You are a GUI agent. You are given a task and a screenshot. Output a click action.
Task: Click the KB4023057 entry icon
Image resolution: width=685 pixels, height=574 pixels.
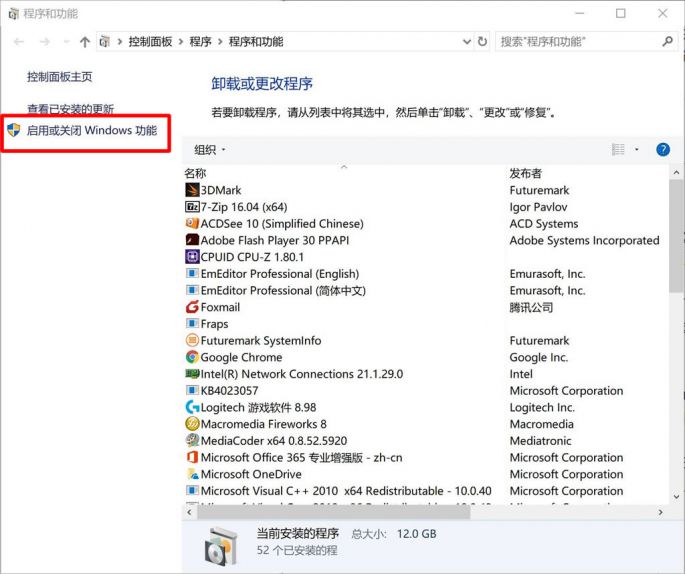[192, 390]
